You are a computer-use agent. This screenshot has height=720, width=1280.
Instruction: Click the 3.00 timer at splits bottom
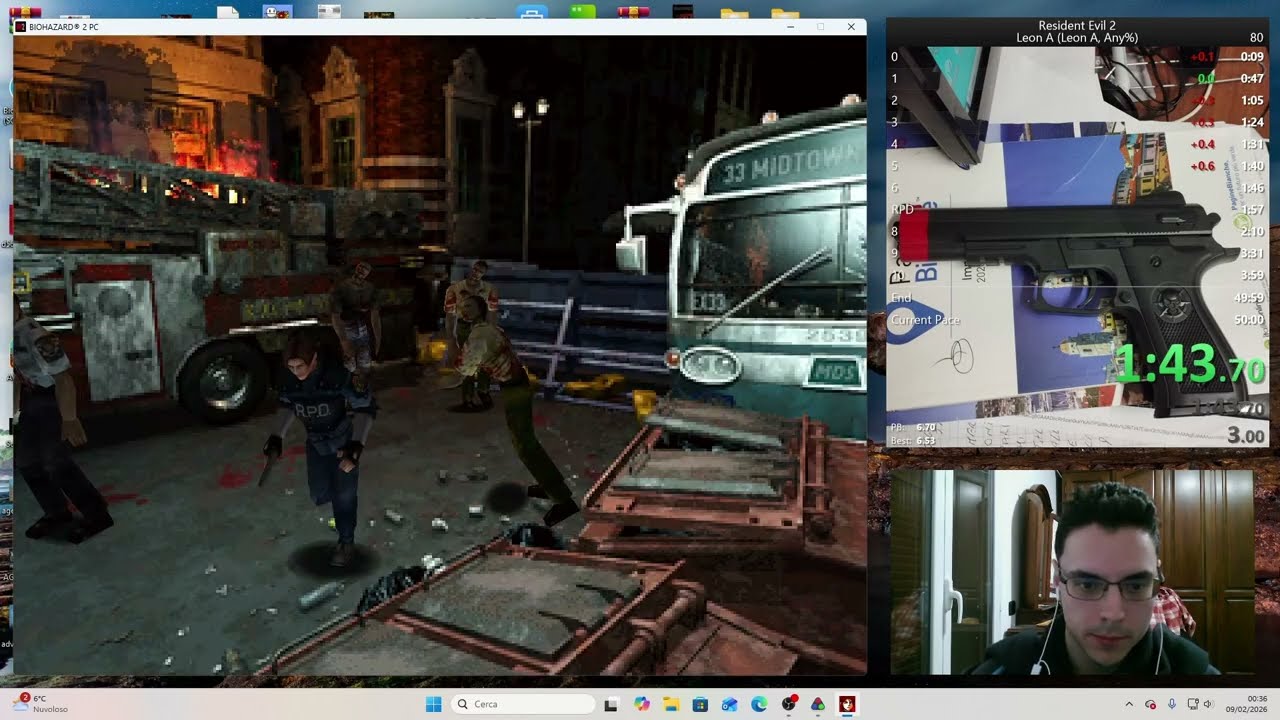[x=1246, y=436]
